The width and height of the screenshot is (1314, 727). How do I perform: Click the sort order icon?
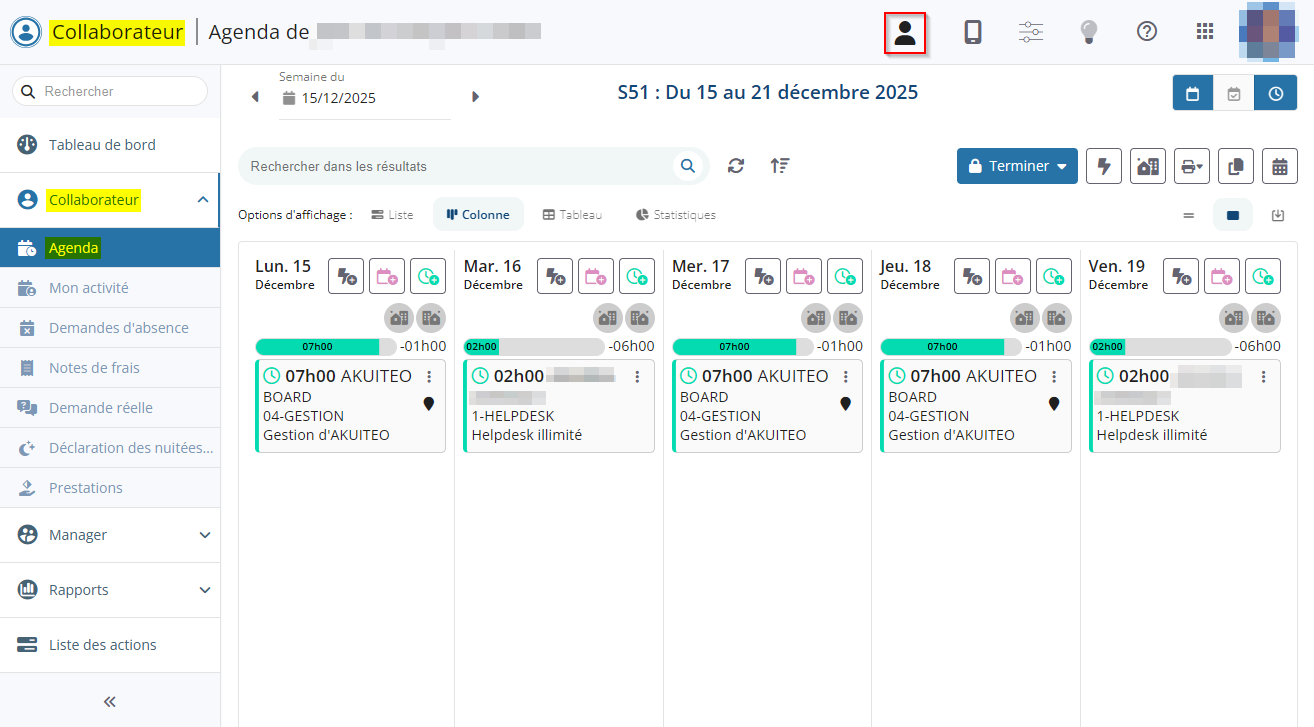tap(780, 166)
